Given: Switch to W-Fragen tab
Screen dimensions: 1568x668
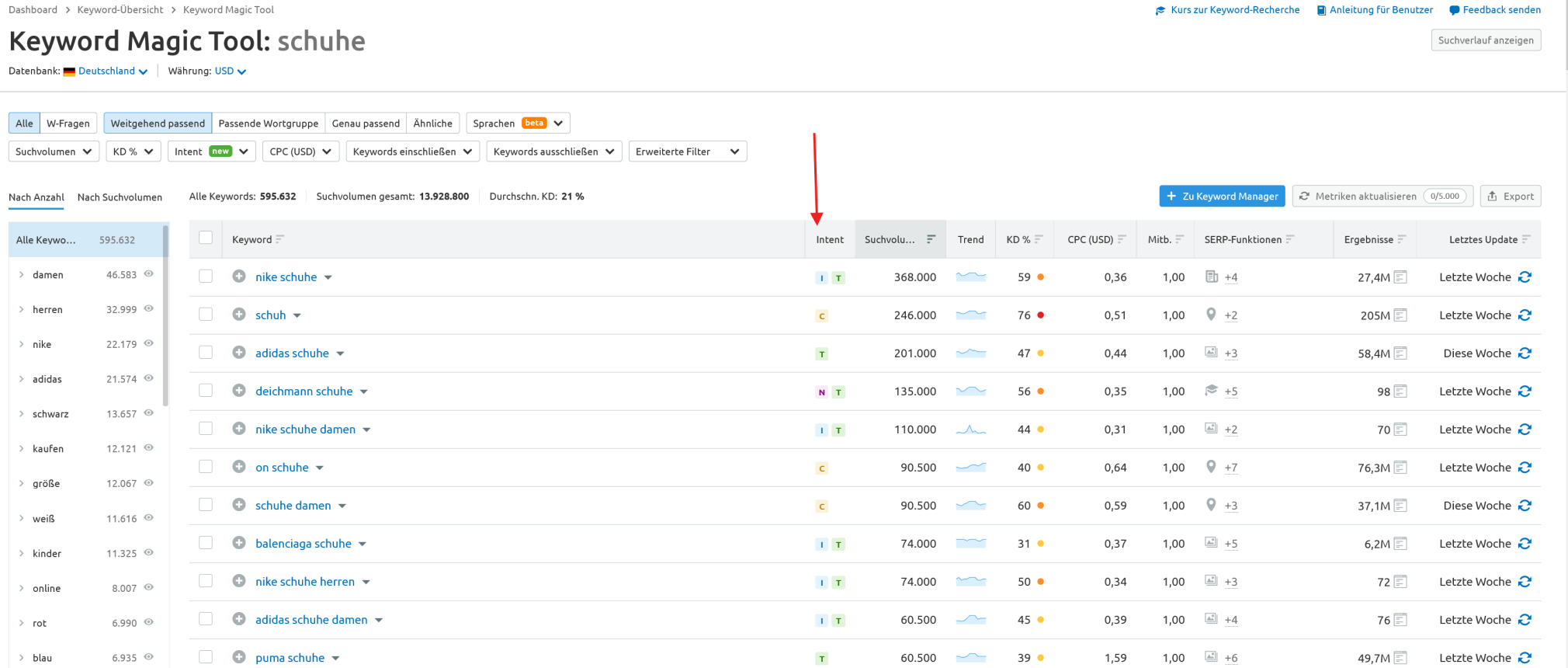Looking at the screenshot, I should point(68,123).
